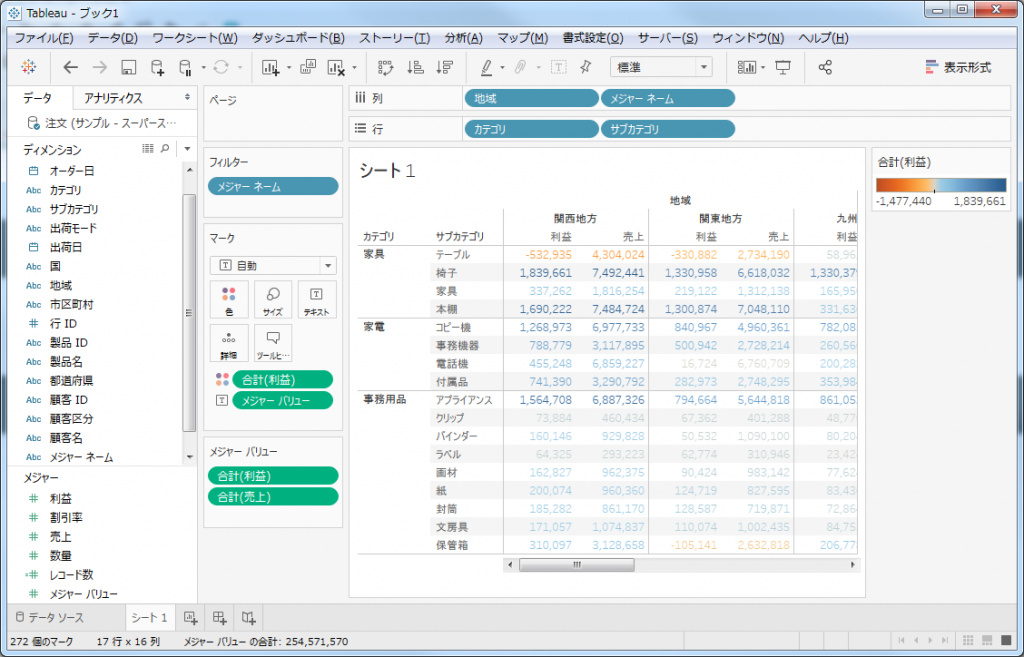Open the dimensions pane dropdown arrow
This screenshot has width=1024, height=657.
[x=187, y=149]
